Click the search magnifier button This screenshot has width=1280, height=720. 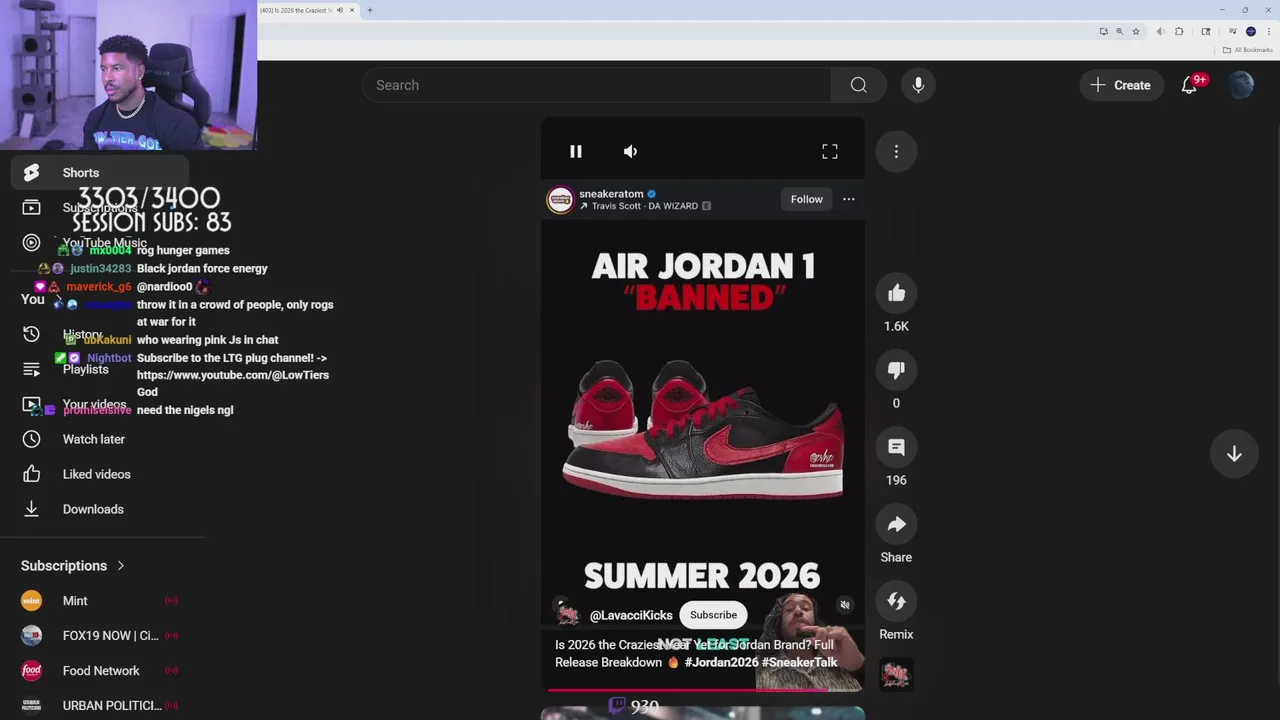pos(858,85)
